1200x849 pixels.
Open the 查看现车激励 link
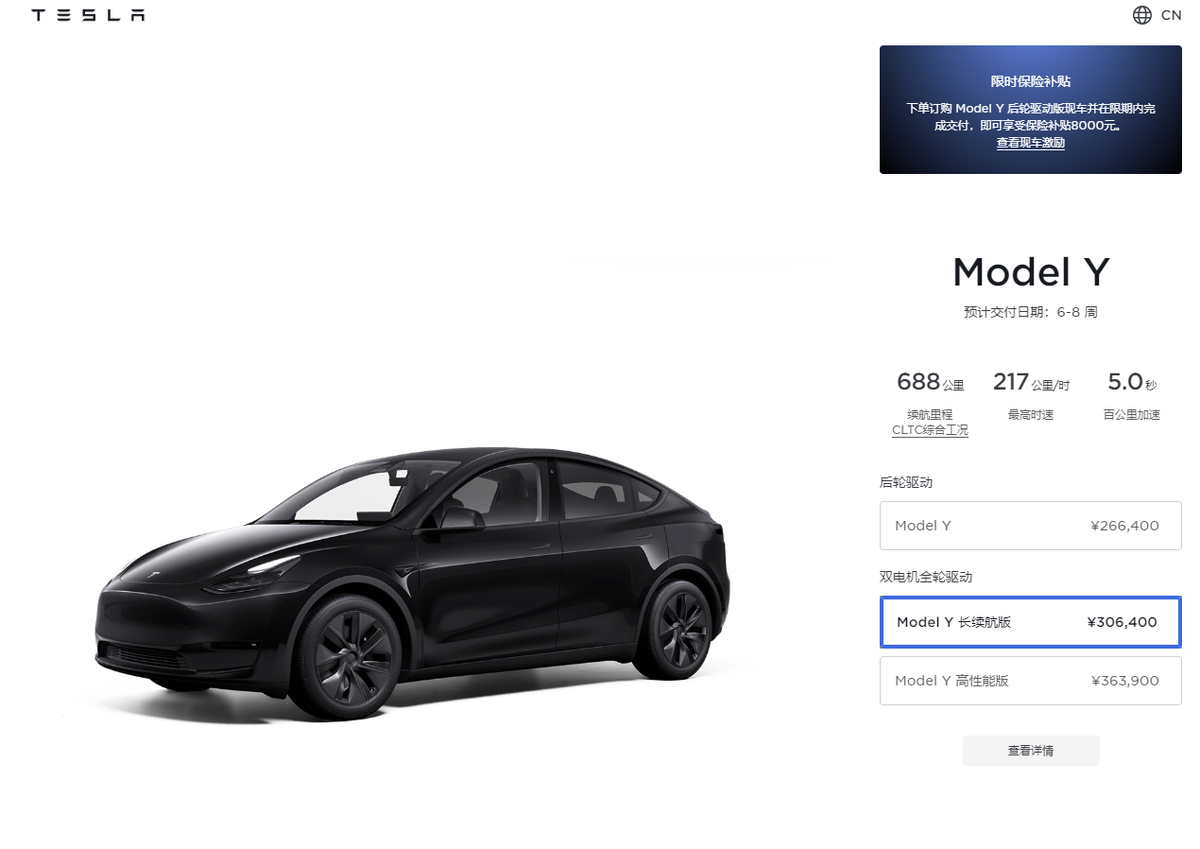[x=1030, y=143]
